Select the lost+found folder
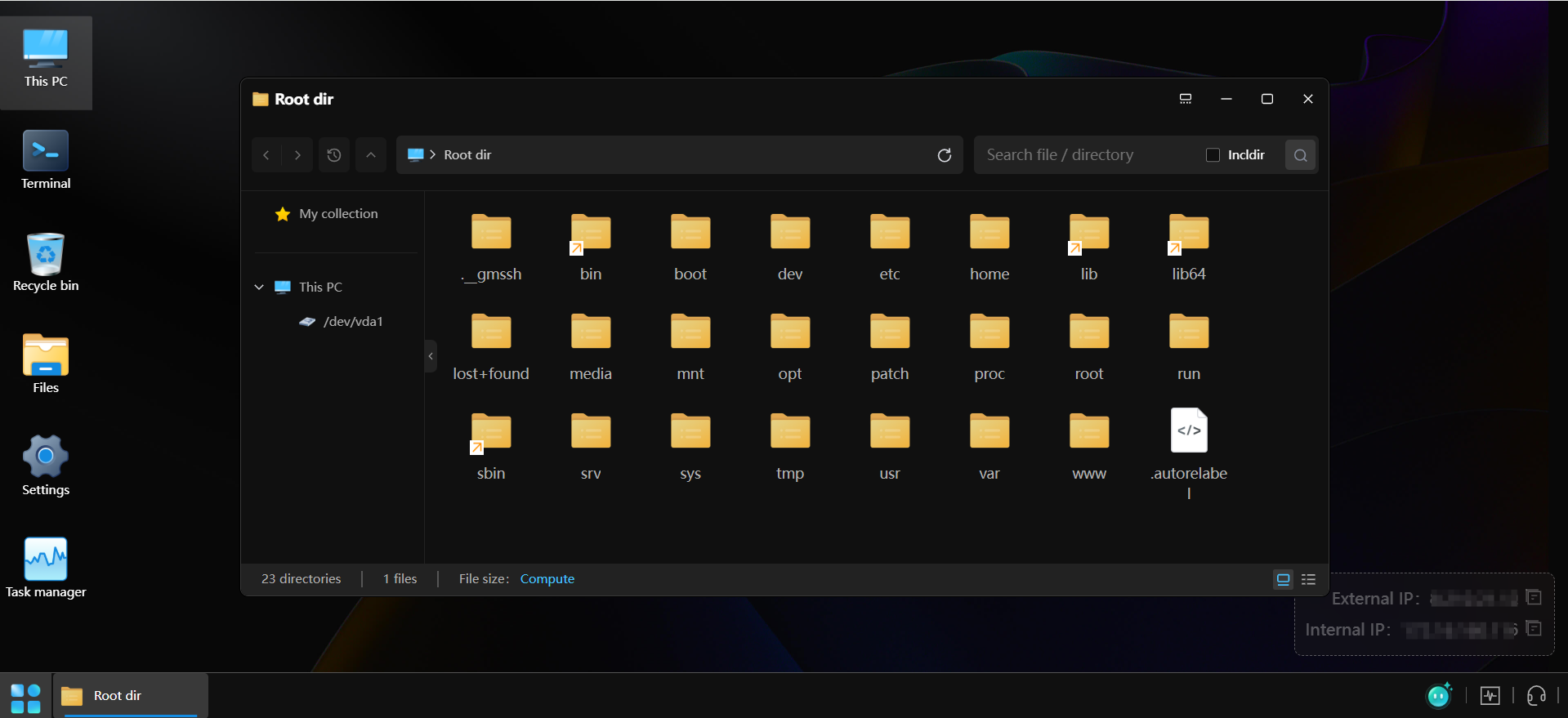 coord(491,348)
